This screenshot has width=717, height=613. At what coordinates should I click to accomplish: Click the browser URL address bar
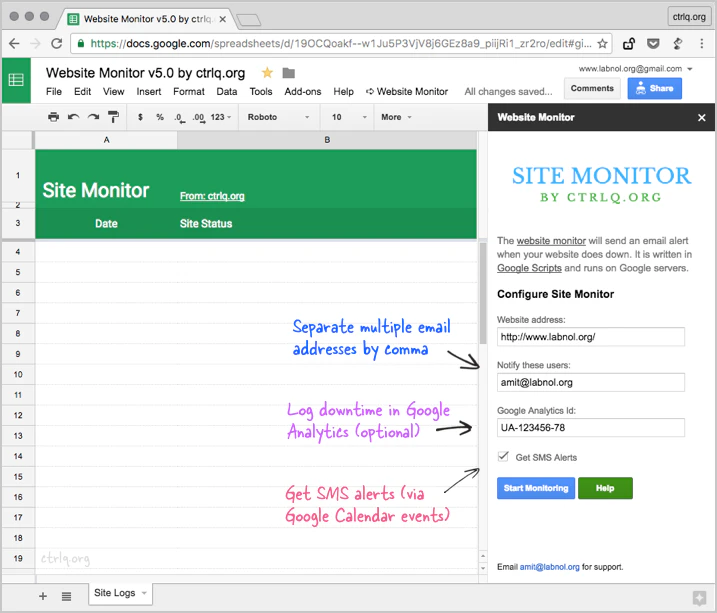click(x=341, y=43)
